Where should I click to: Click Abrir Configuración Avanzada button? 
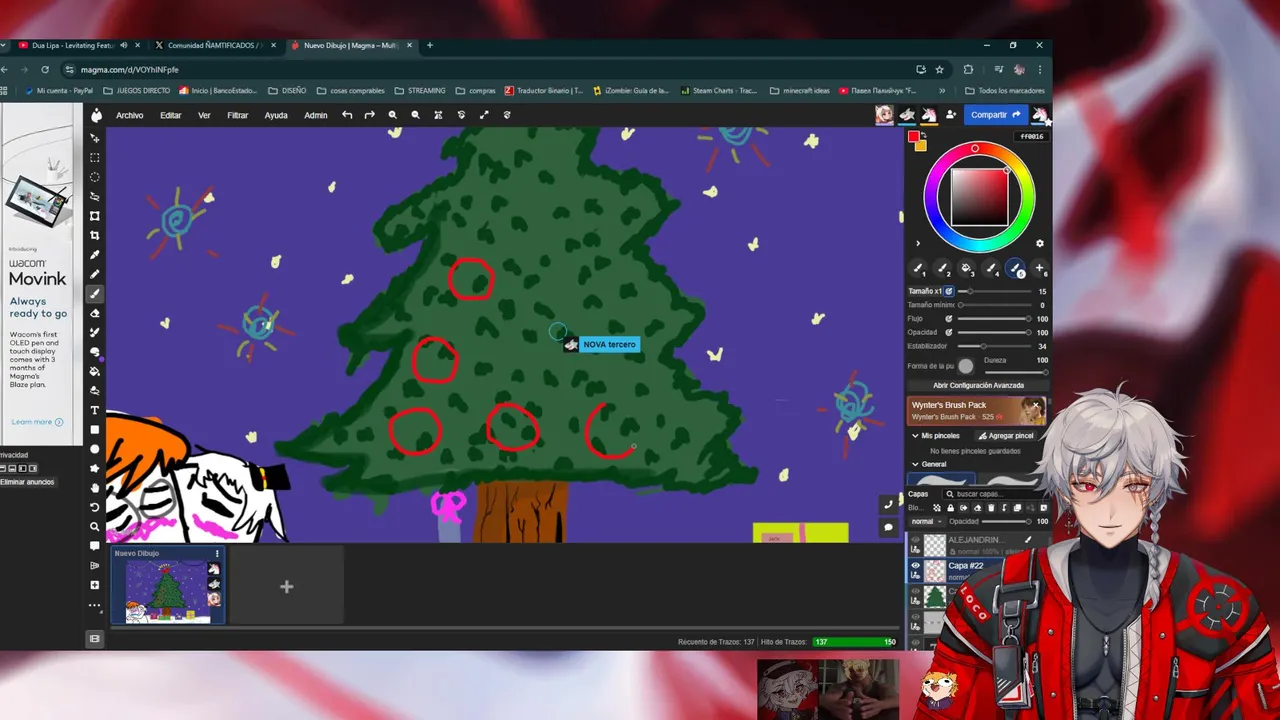[978, 385]
